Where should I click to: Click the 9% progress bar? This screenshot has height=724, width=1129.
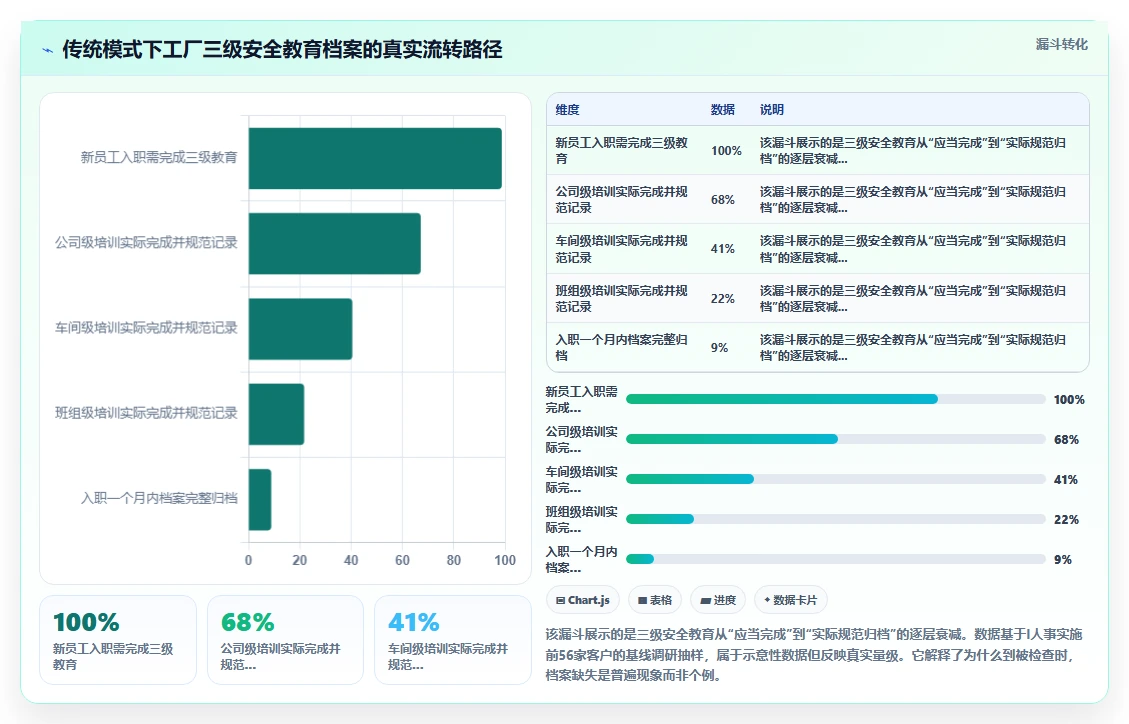[835, 559]
